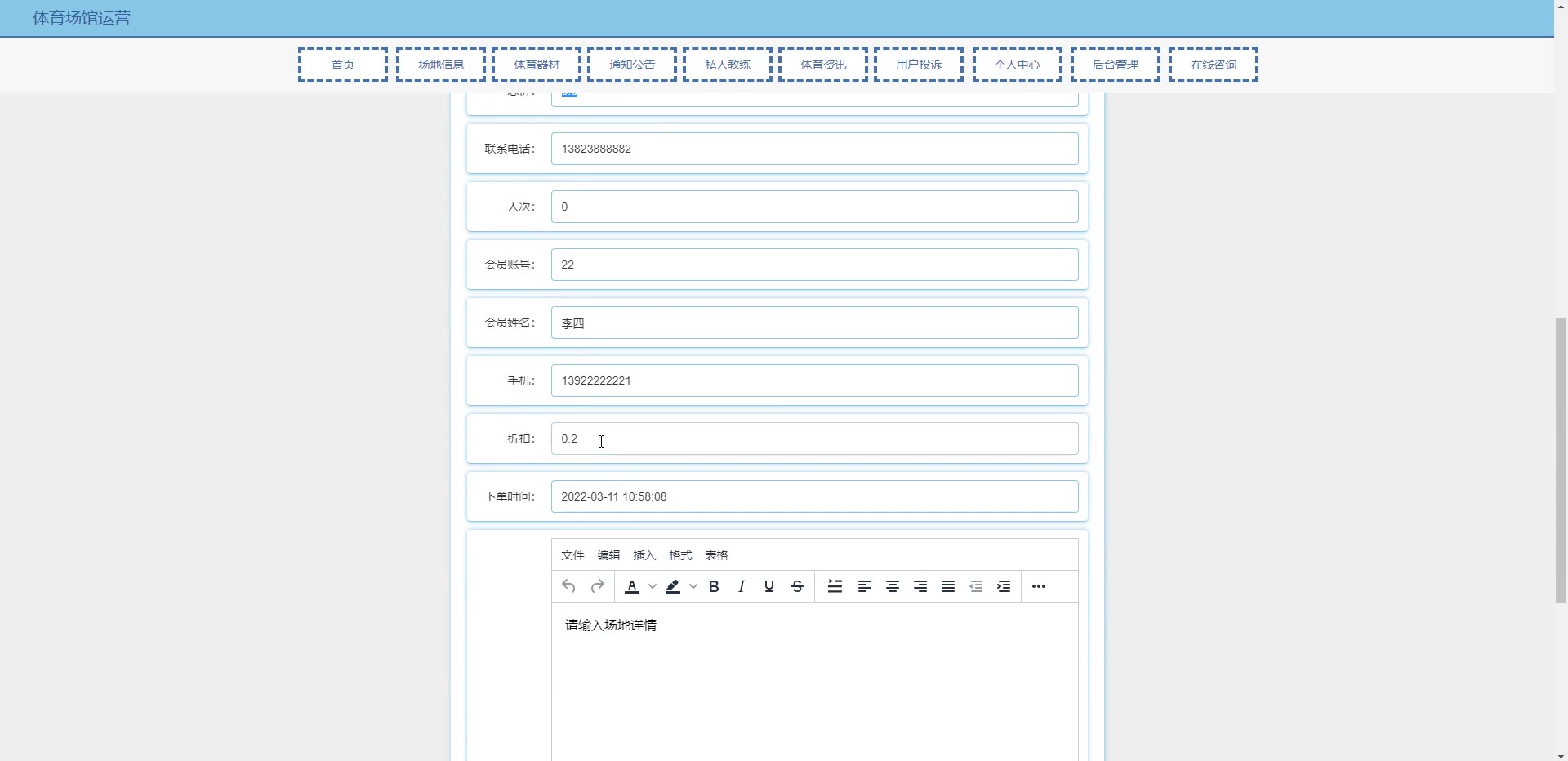
Task: Click the scrollbar up arrow
Action: pyautogui.click(x=1561, y=6)
